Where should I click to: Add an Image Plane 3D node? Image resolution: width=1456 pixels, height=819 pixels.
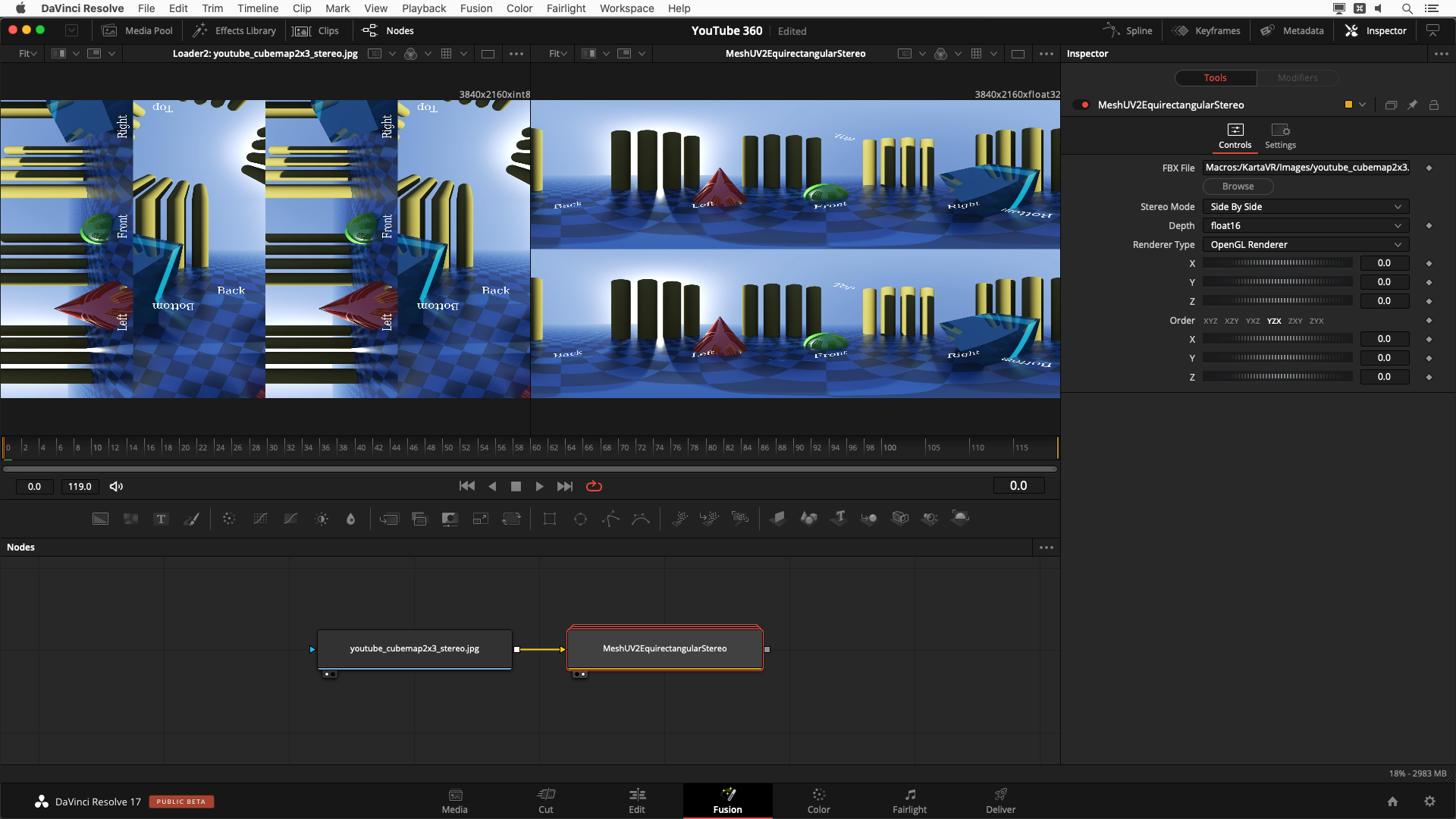(778, 519)
